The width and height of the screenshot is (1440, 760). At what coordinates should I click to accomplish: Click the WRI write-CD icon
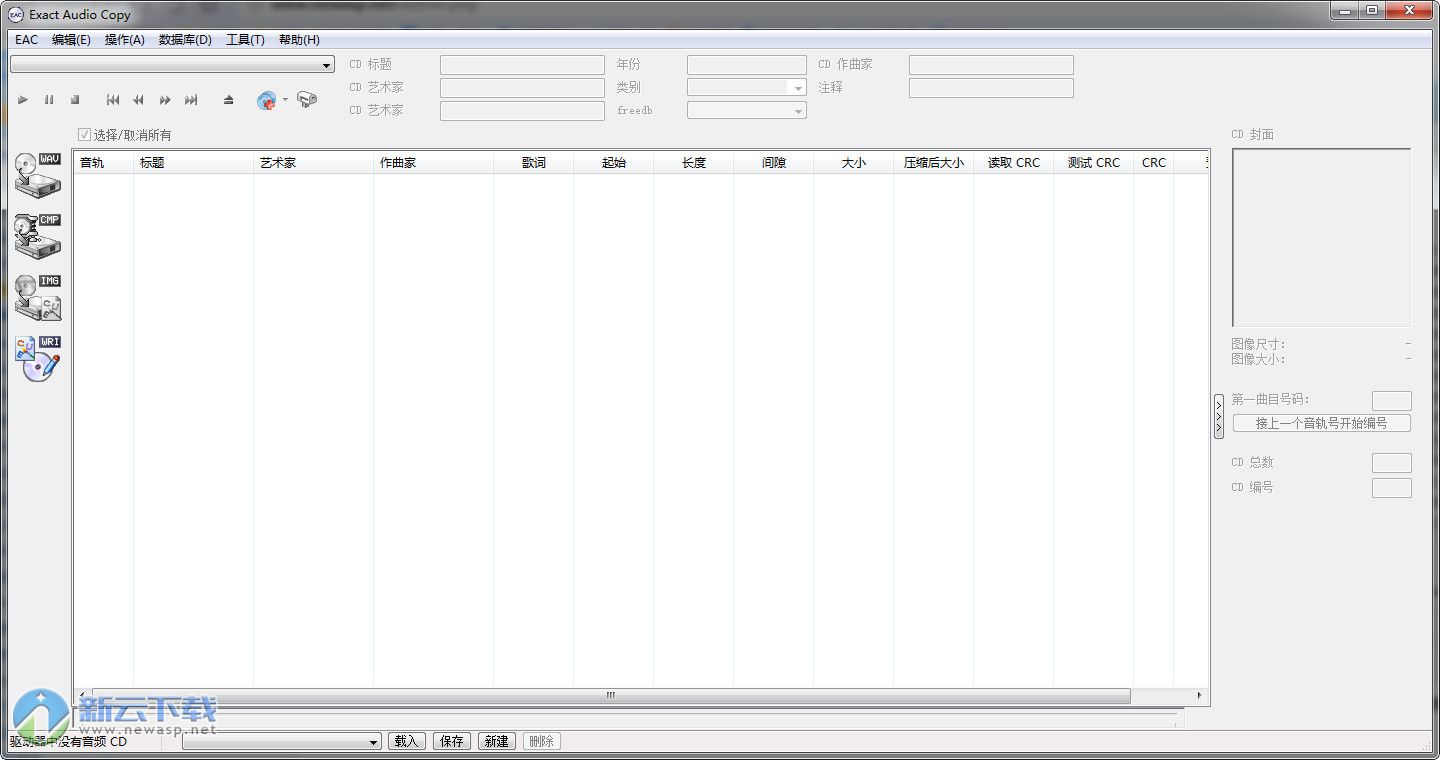[38, 359]
